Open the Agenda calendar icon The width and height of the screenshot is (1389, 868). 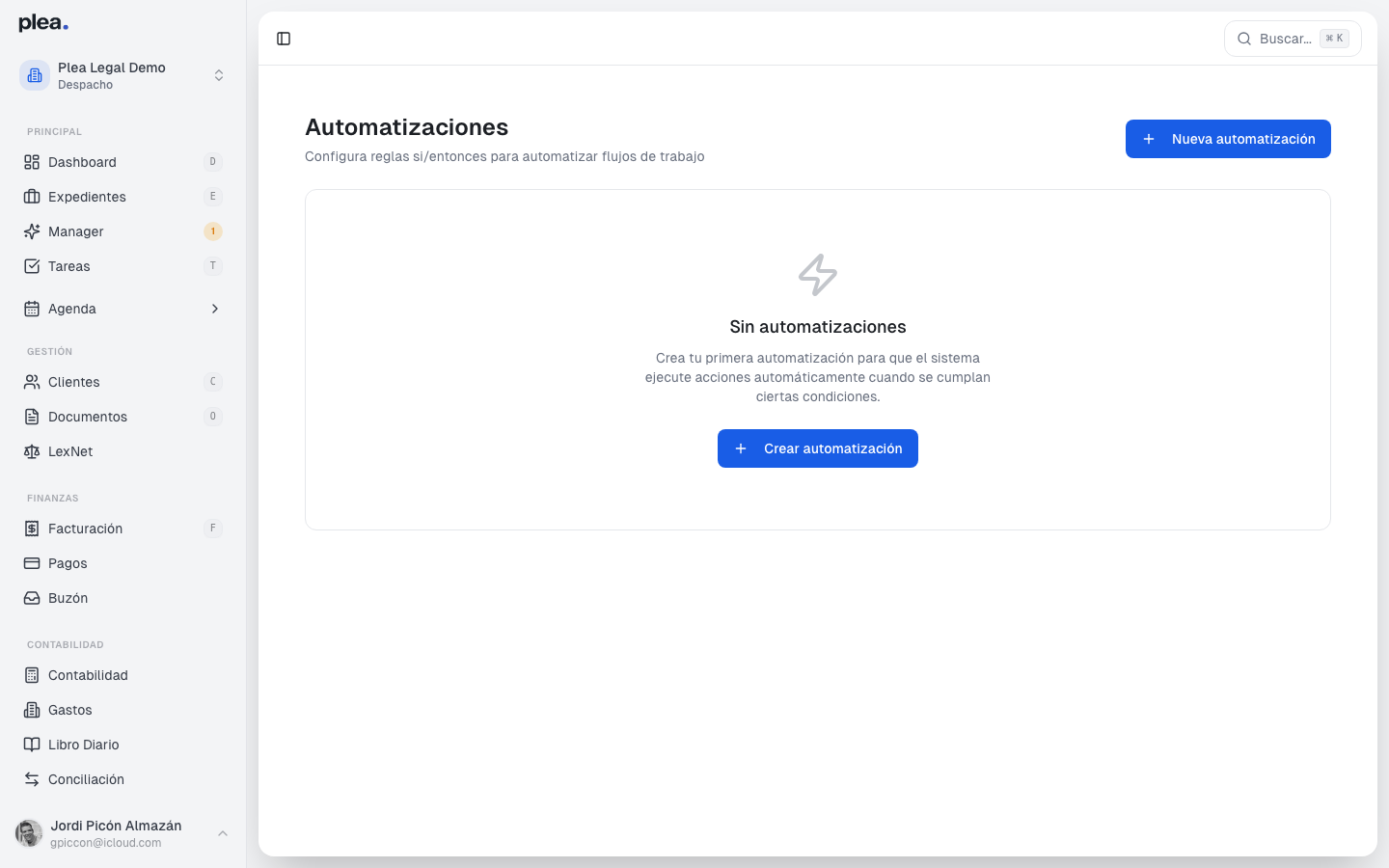coord(31,309)
